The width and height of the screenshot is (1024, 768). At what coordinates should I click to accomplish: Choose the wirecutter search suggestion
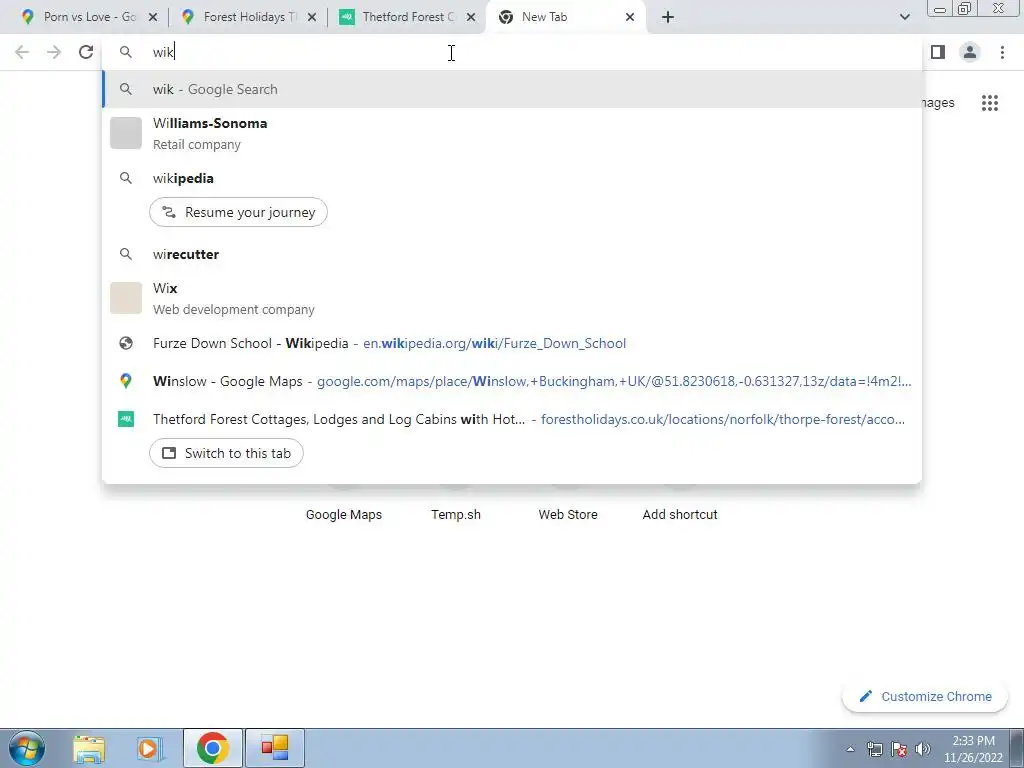coord(512,254)
